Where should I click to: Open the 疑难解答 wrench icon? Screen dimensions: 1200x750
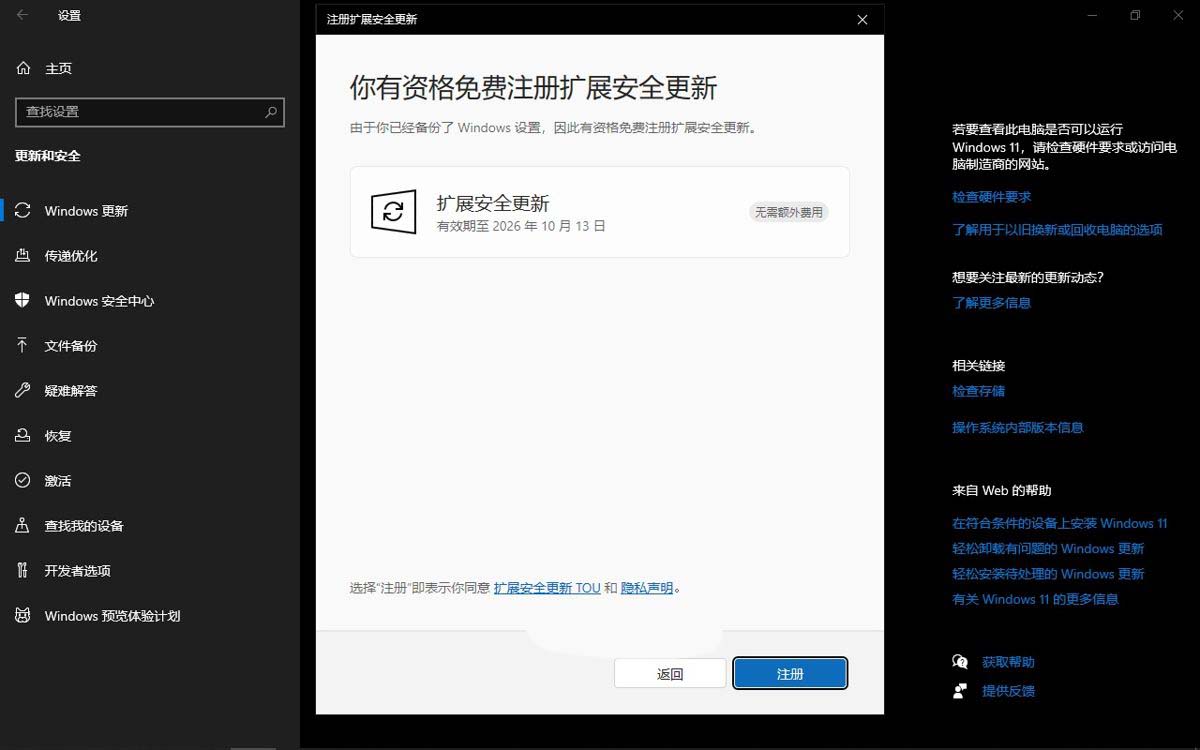[23, 391]
